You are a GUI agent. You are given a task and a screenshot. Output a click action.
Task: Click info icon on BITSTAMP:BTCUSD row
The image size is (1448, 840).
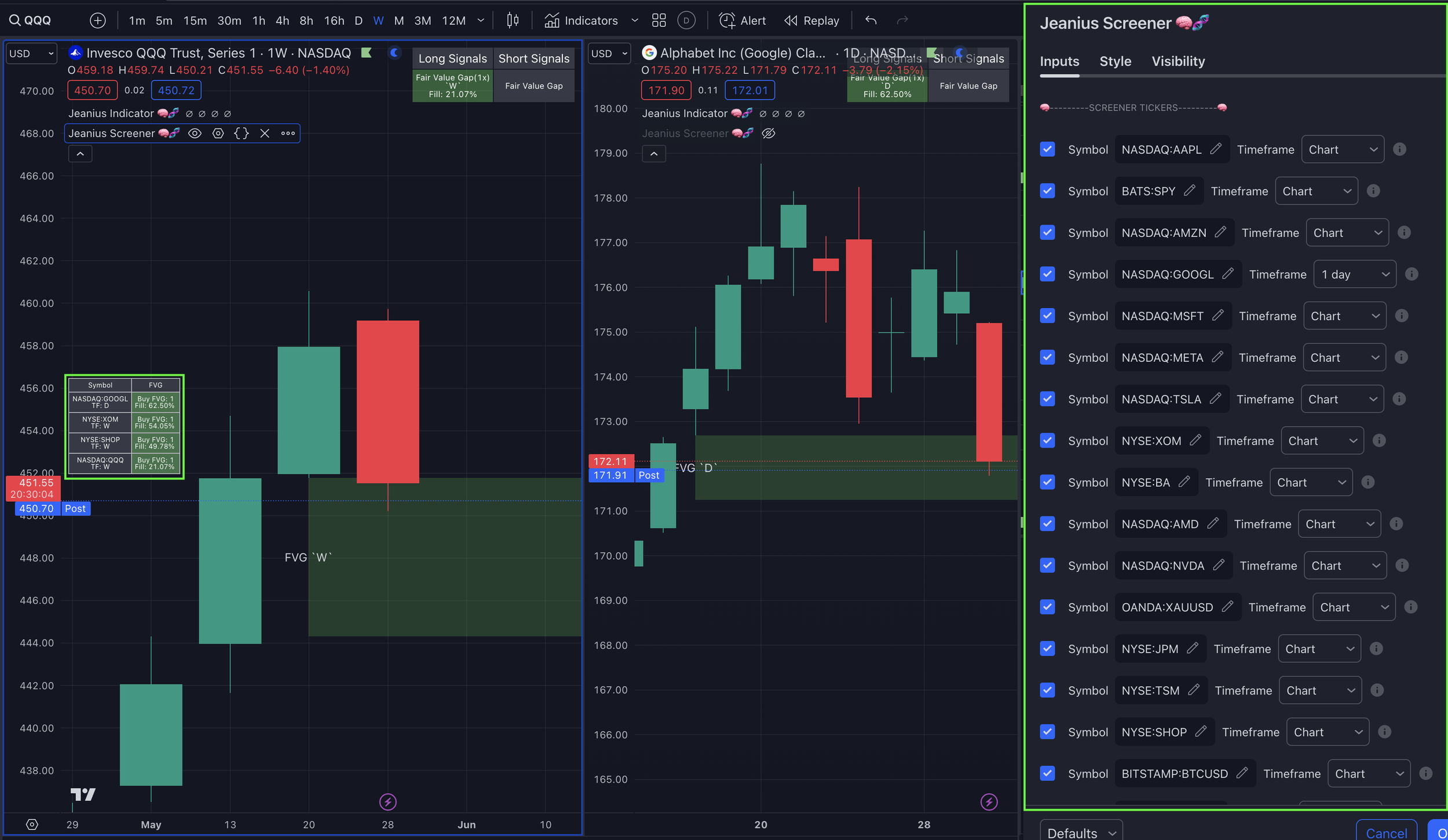(x=1426, y=773)
